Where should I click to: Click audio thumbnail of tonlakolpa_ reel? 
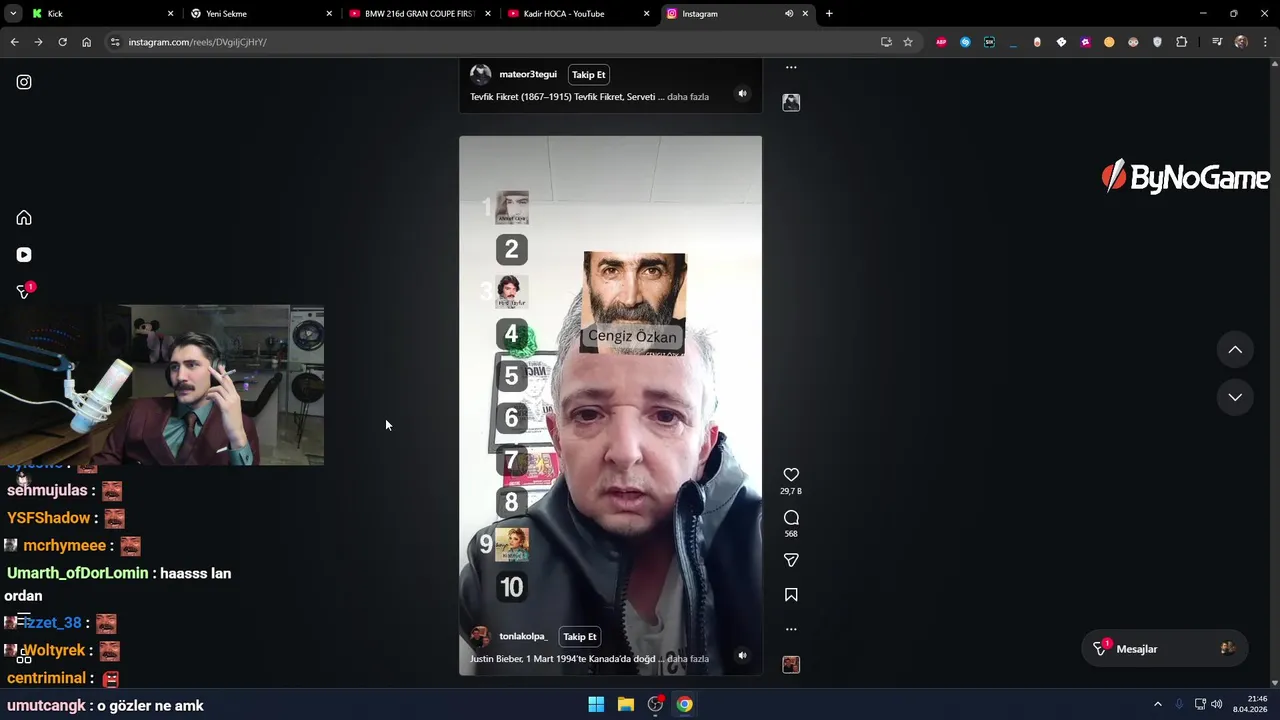791,665
